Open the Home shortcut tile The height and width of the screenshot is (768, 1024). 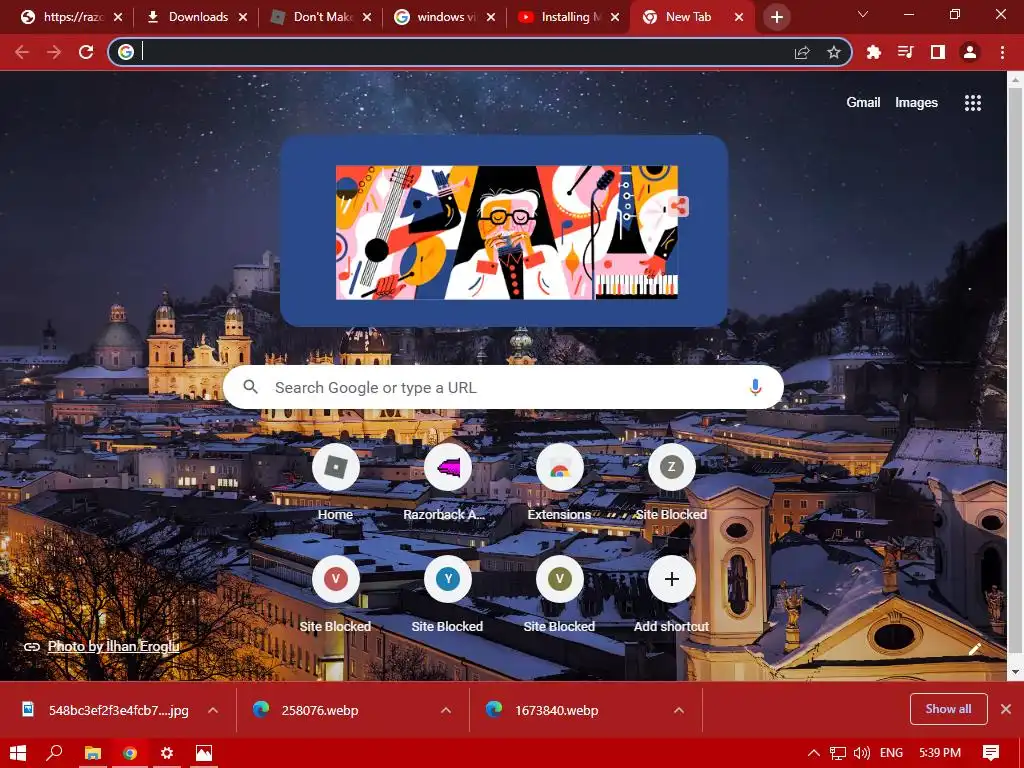click(335, 483)
